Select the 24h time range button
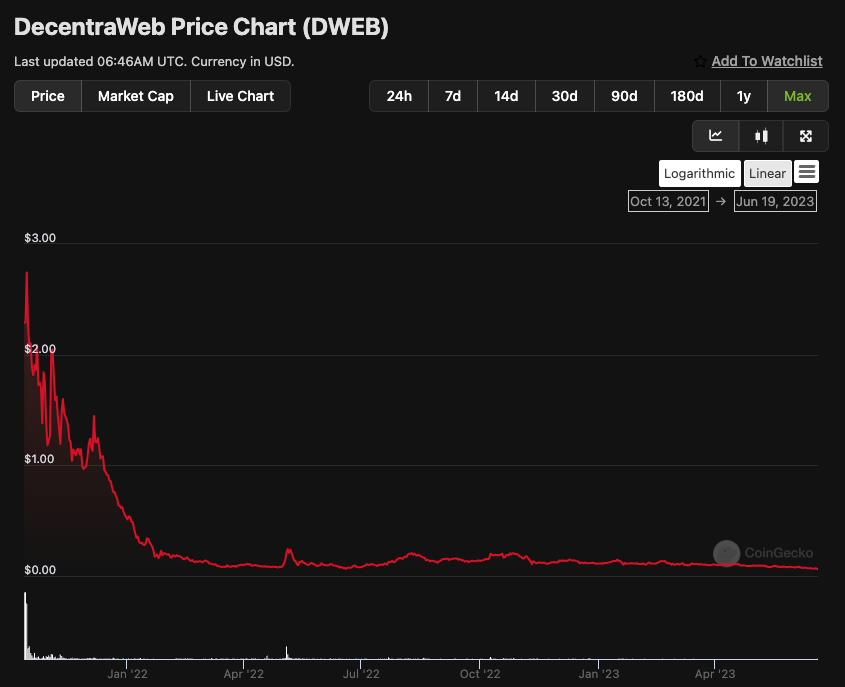Viewport: 845px width, 687px height. pyautogui.click(x=398, y=96)
